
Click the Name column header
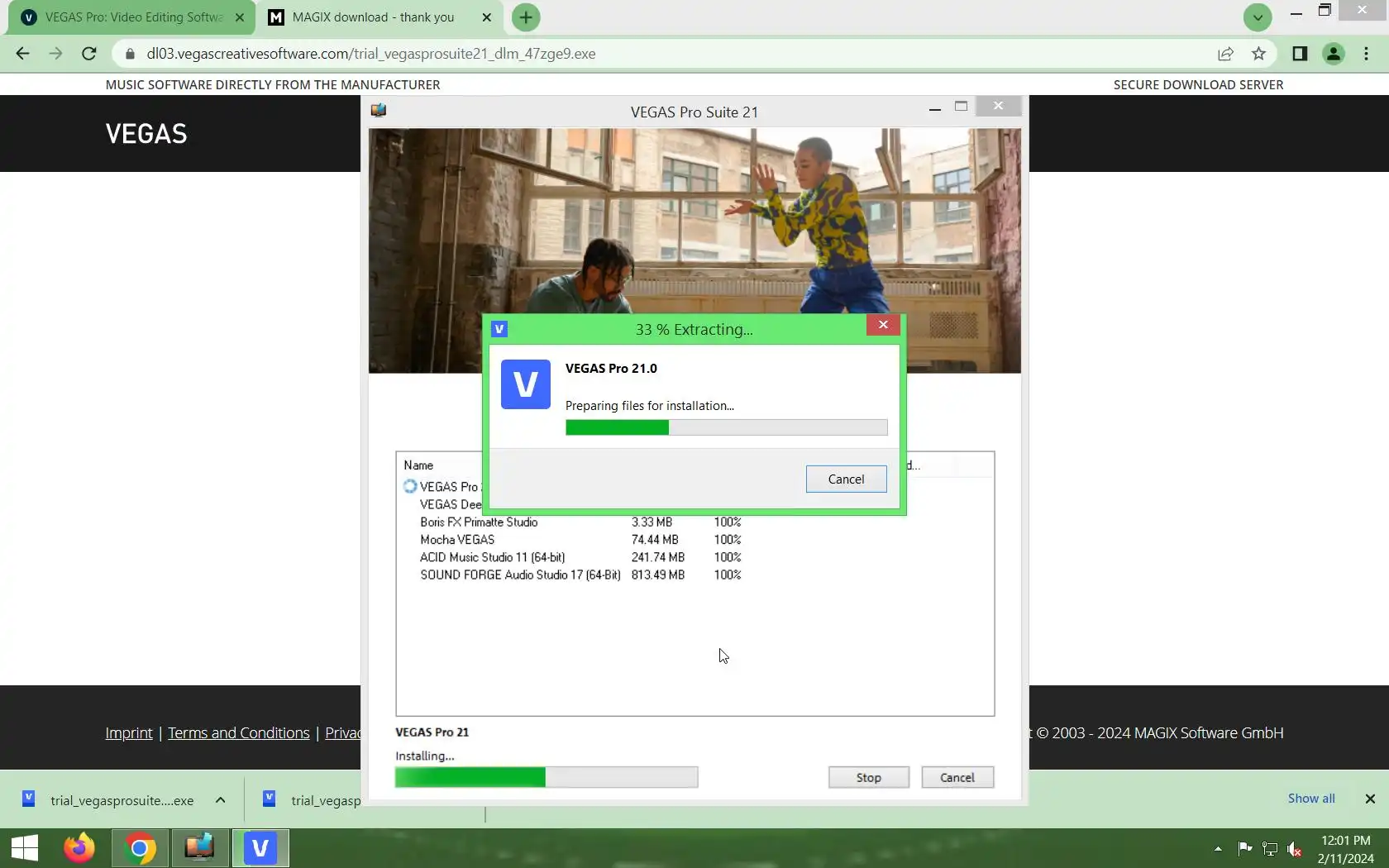[418, 465]
